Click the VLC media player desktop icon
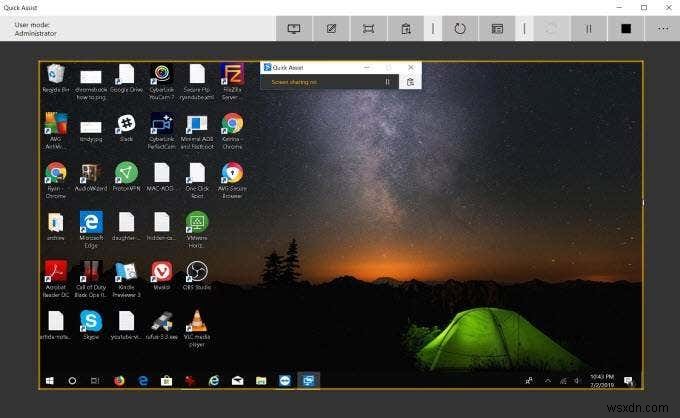 [x=197, y=328]
